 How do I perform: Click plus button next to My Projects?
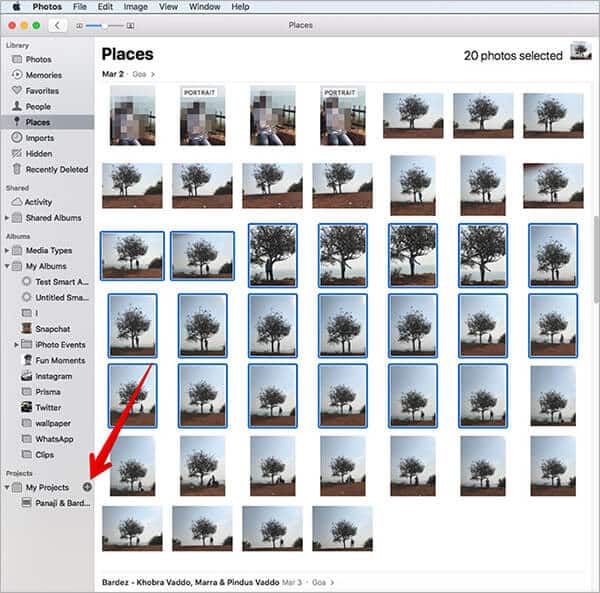[x=87, y=487]
